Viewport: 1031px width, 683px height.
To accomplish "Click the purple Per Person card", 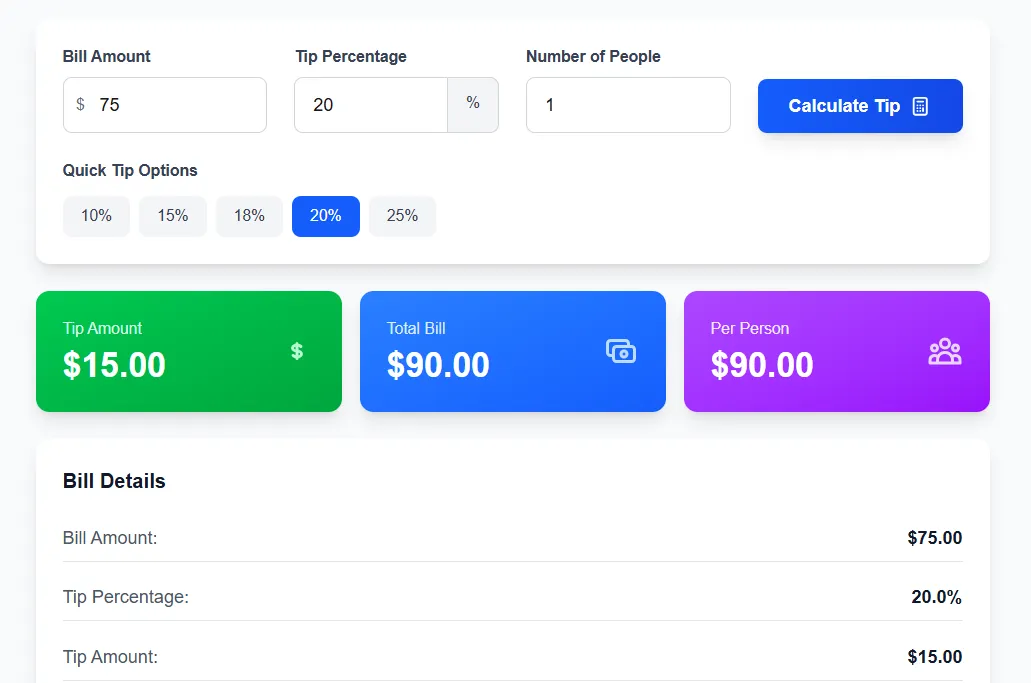I will 836,351.
